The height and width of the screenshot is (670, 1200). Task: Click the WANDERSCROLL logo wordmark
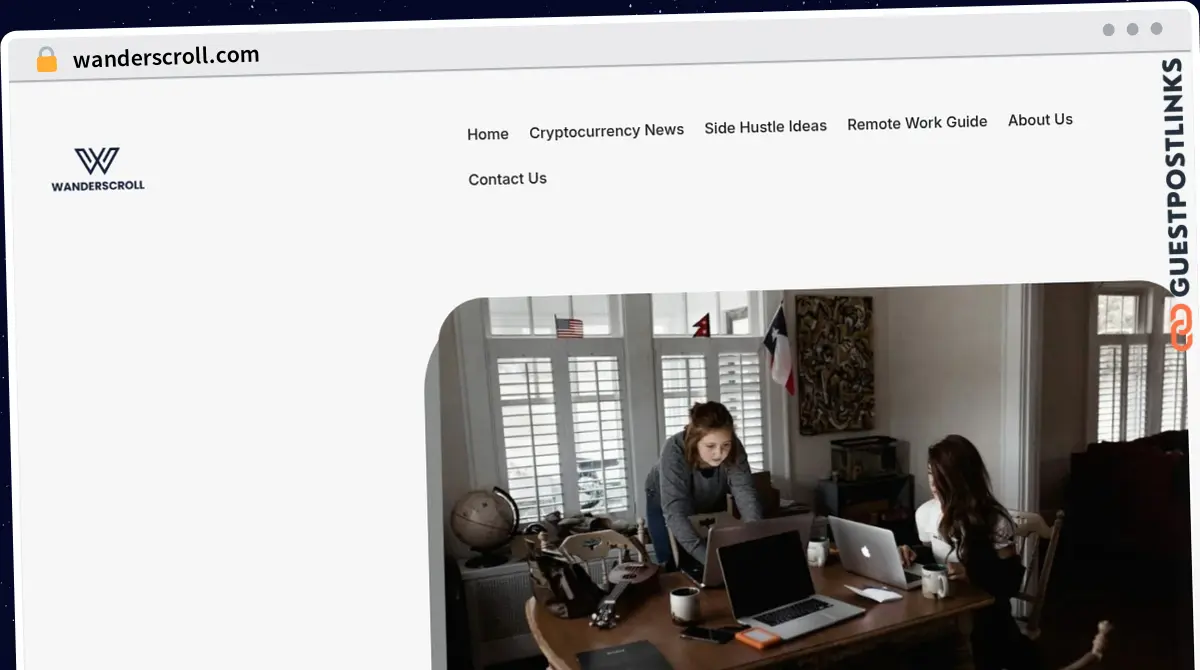click(x=97, y=186)
